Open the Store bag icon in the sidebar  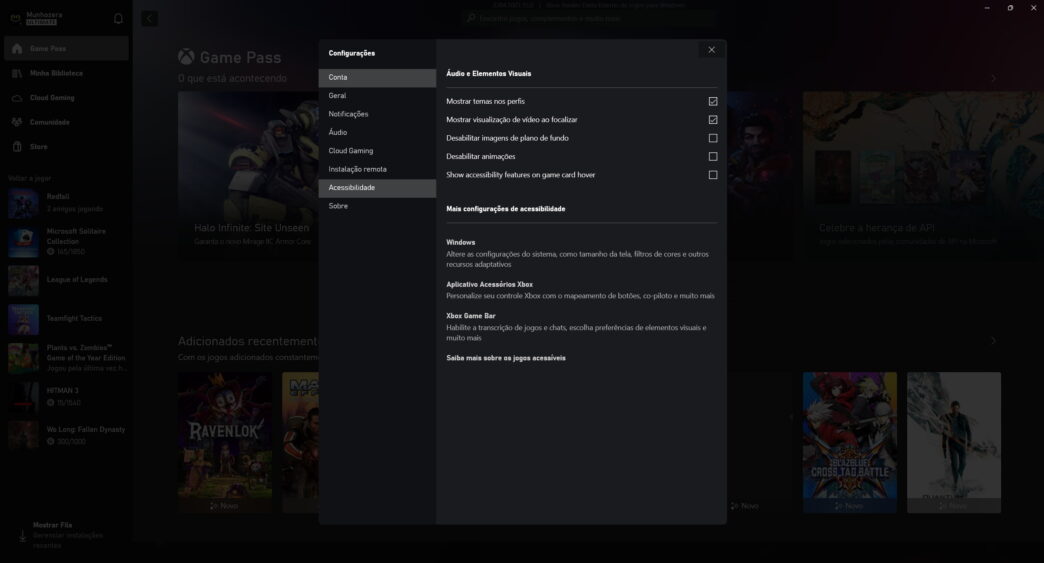pyautogui.click(x=17, y=146)
